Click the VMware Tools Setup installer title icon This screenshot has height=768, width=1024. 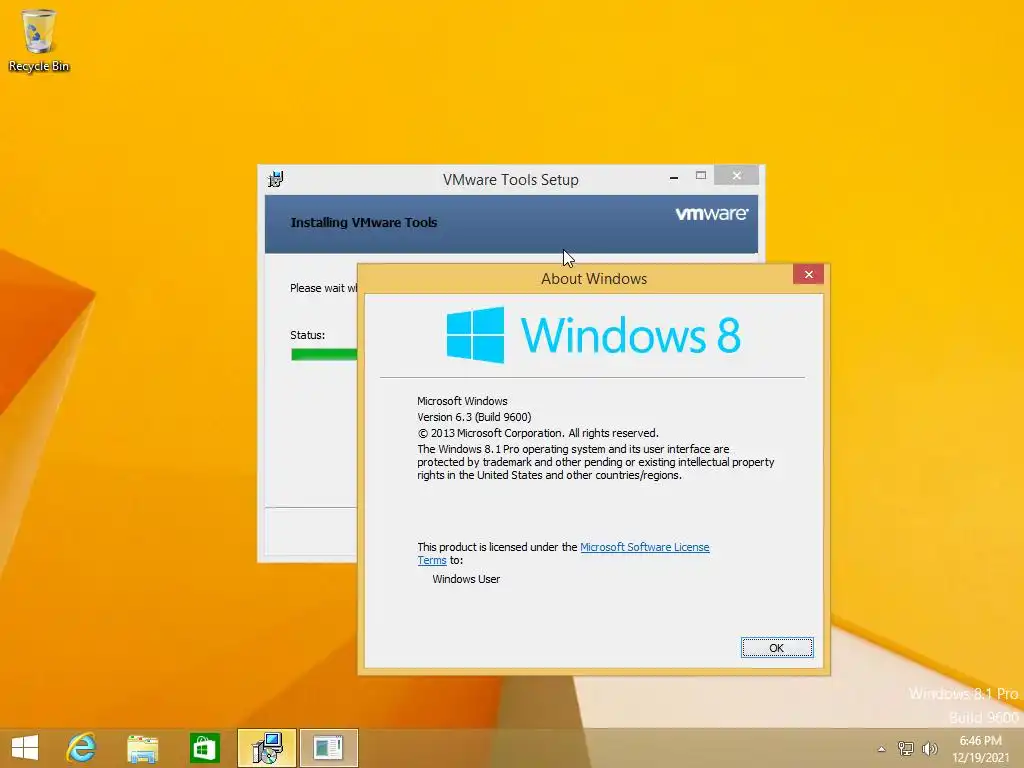276,179
